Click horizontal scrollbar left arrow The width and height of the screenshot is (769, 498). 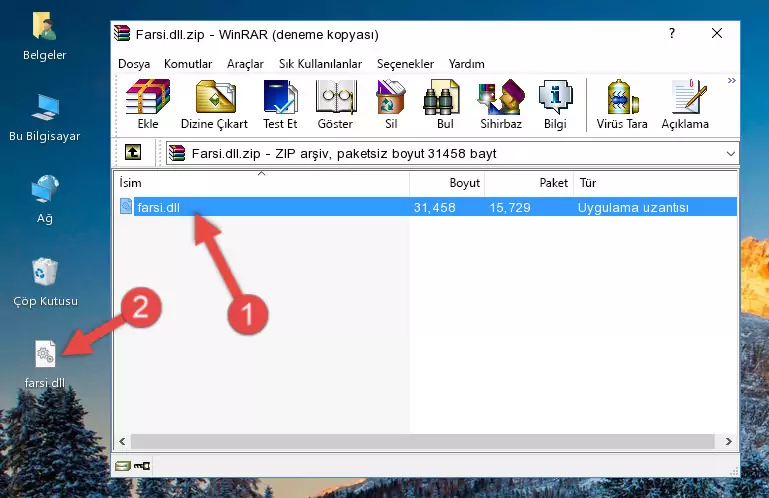(122, 441)
